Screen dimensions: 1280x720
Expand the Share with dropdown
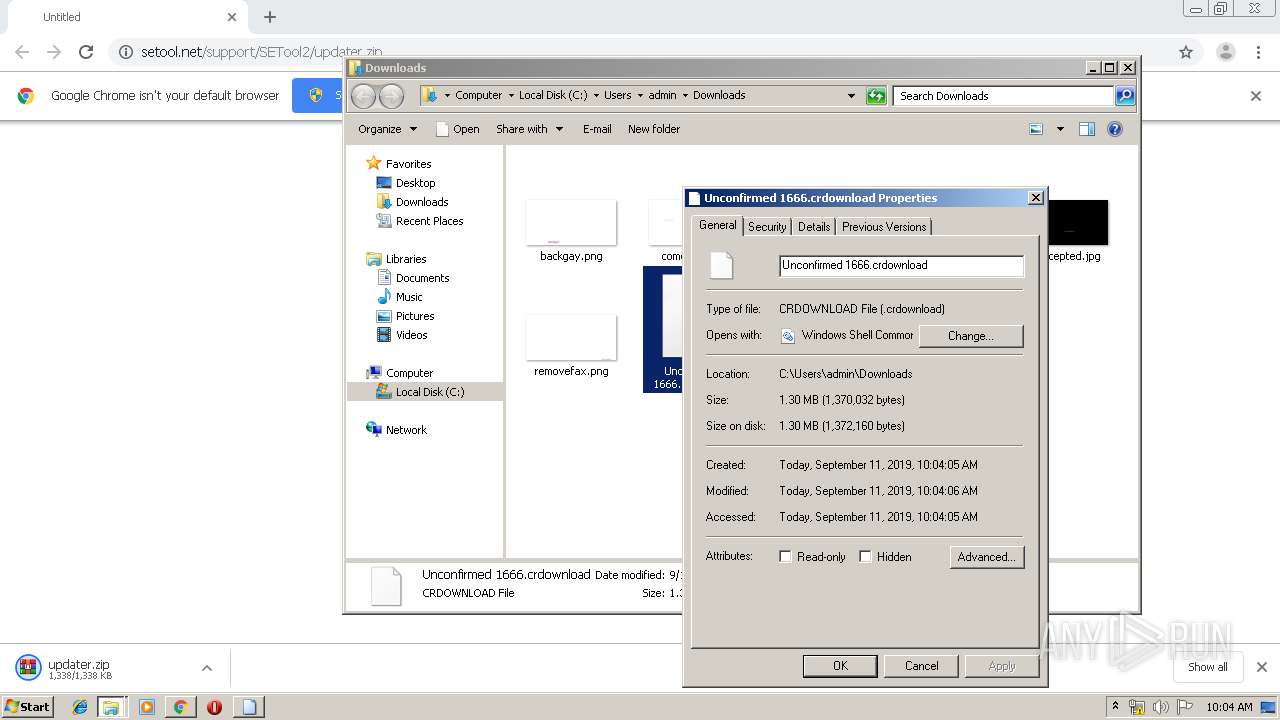(529, 129)
